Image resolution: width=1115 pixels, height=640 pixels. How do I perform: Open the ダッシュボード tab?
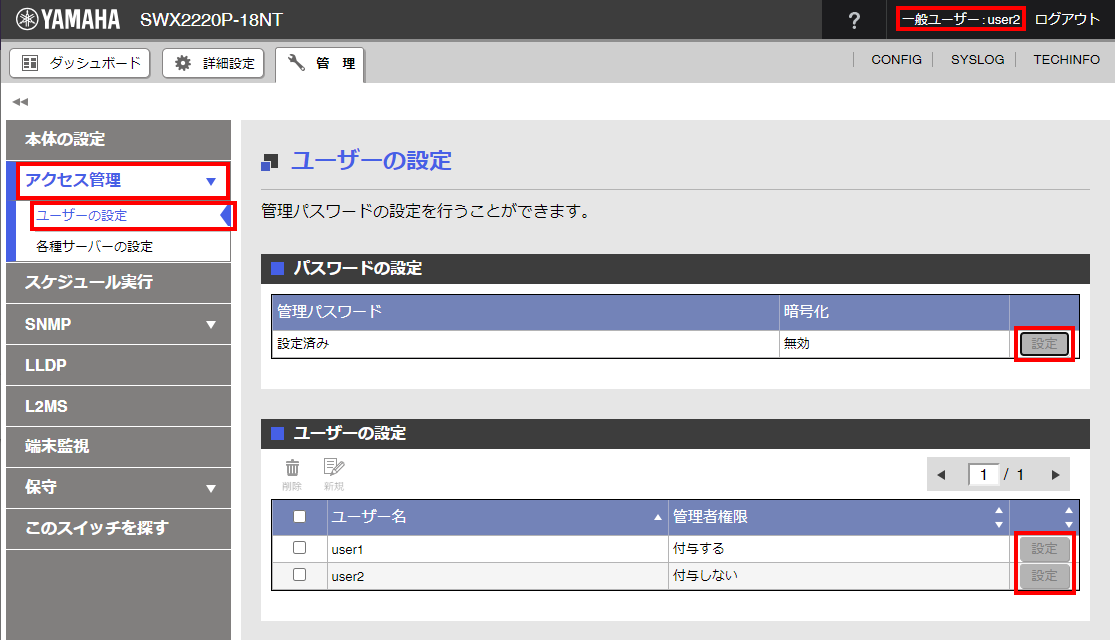(80, 63)
